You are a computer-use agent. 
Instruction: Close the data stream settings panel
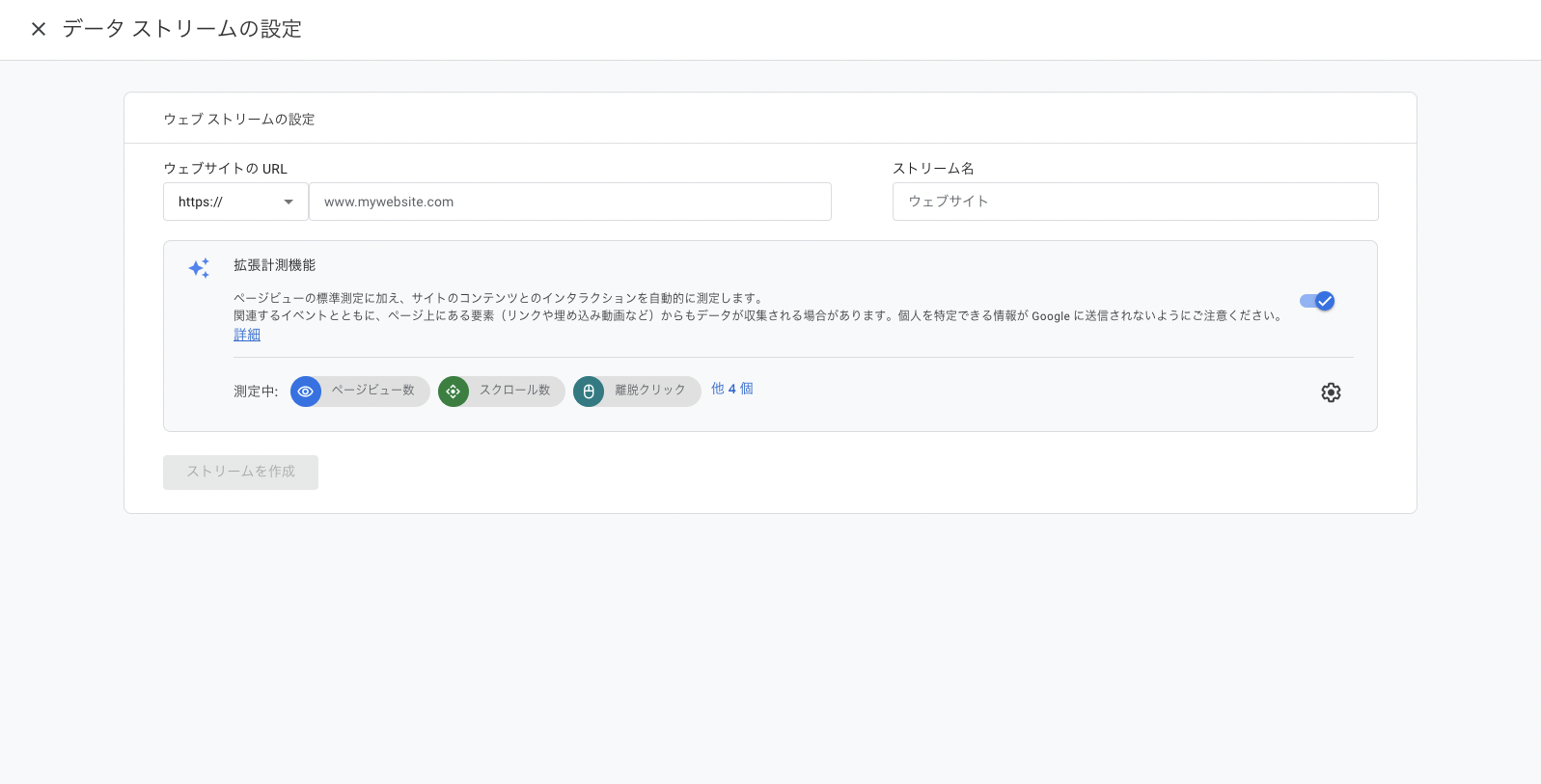pyautogui.click(x=39, y=29)
